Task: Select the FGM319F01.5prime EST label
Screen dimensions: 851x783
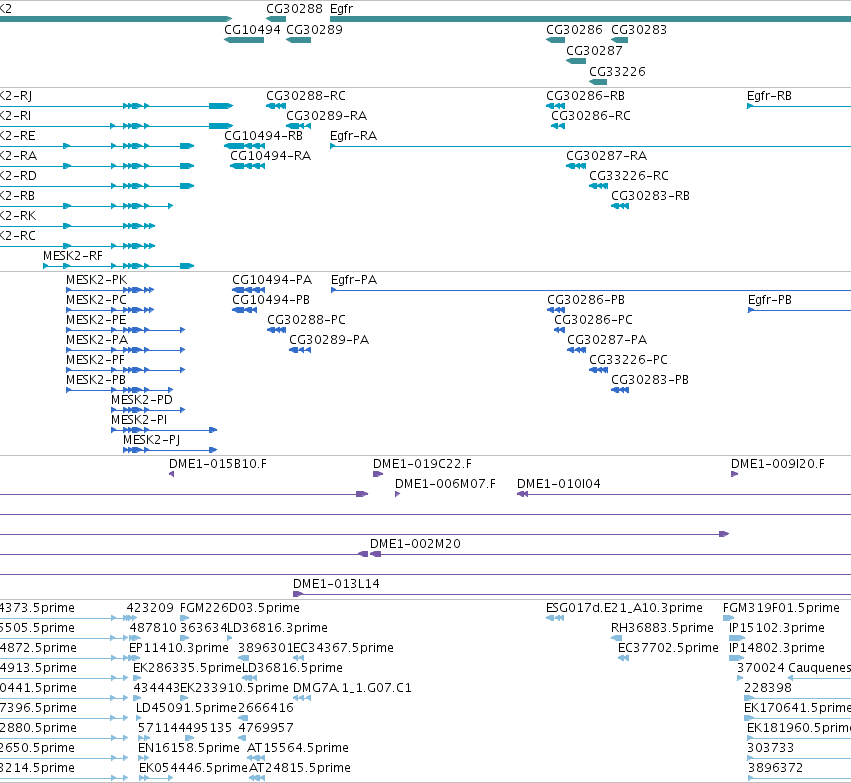Action: tap(781, 607)
